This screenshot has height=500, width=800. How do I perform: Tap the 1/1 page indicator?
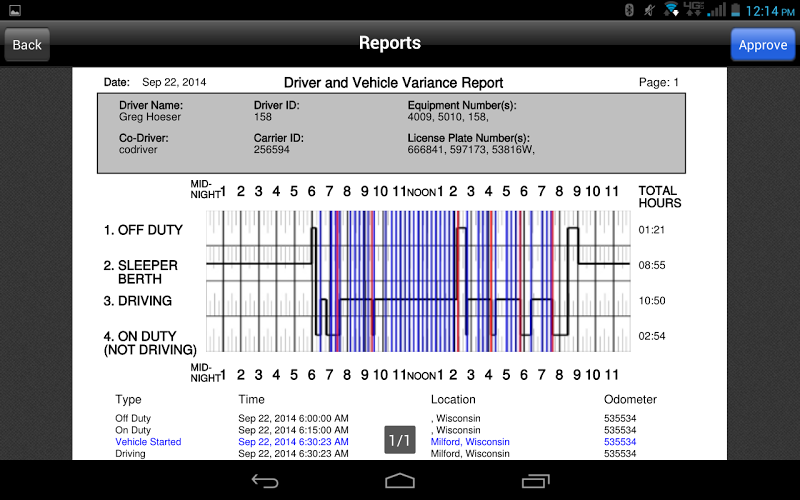pos(399,440)
